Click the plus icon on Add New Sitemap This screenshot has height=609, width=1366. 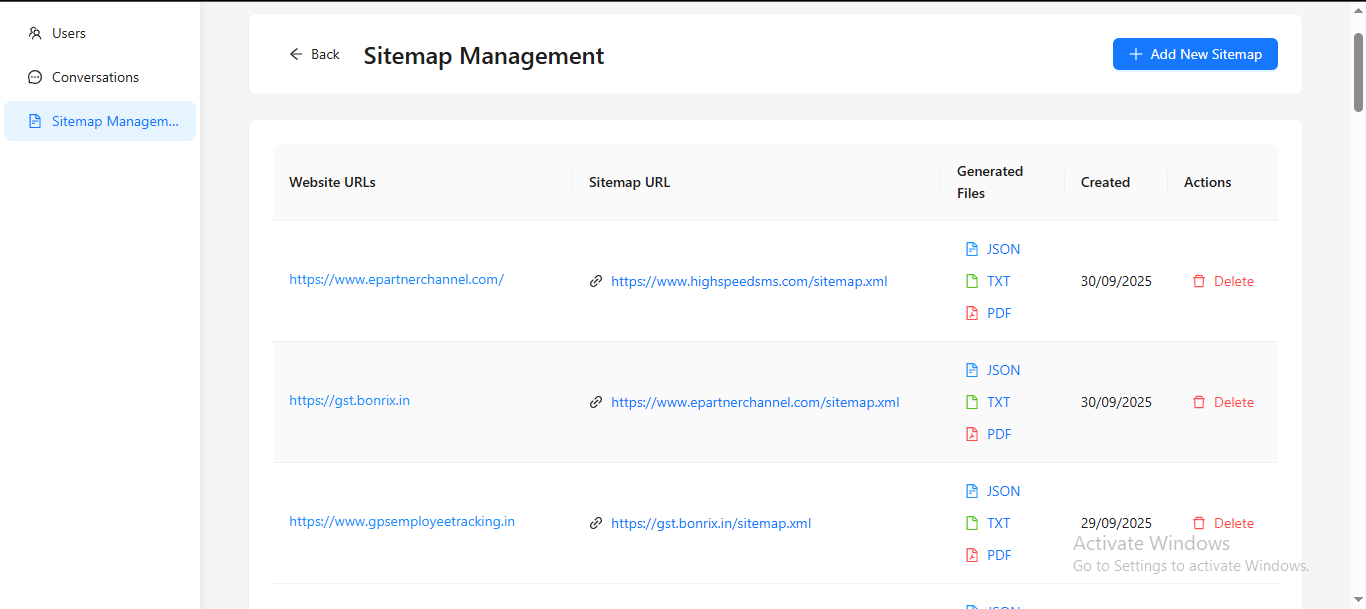[x=1135, y=54]
